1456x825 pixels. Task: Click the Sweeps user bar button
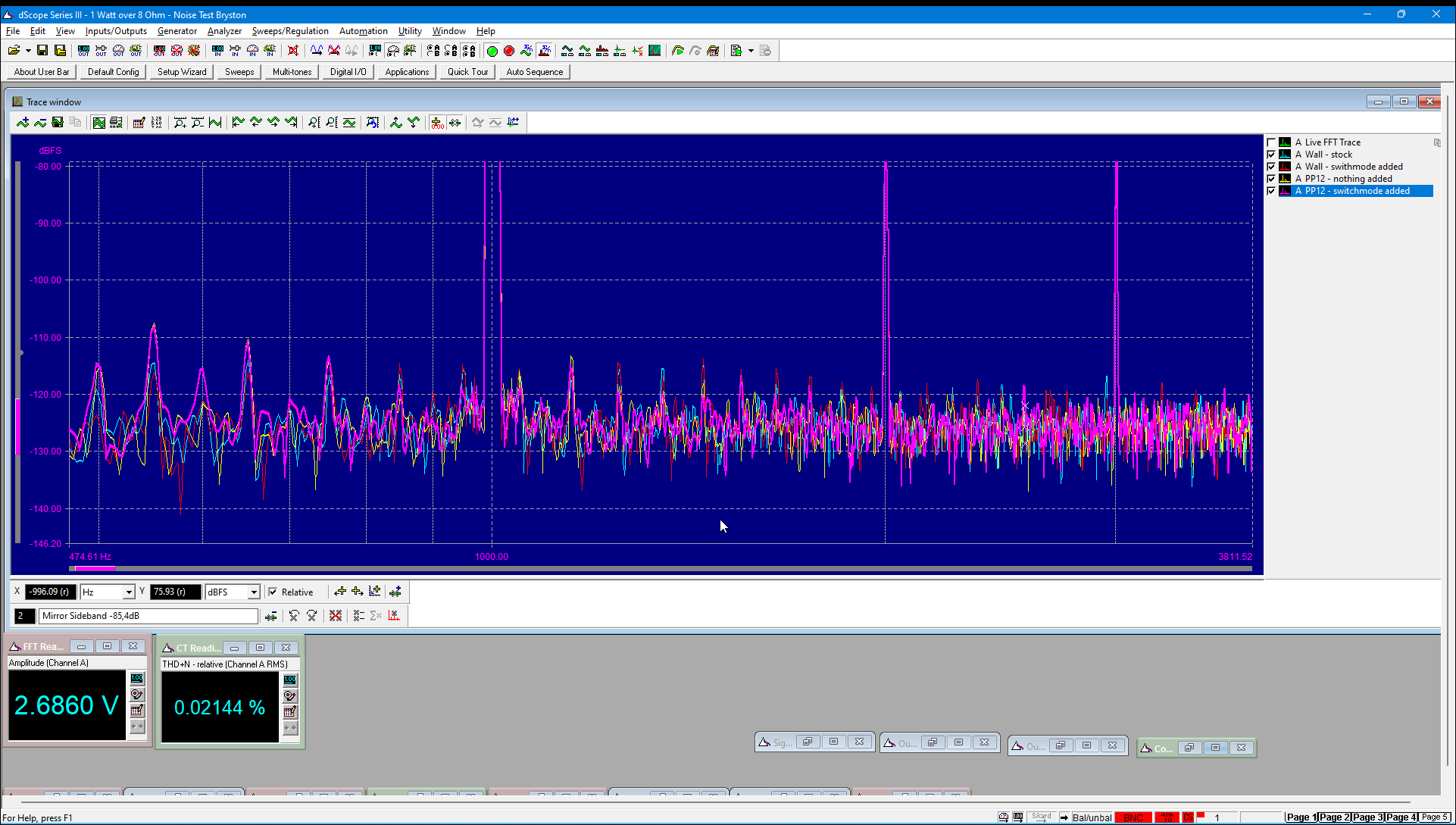tap(239, 72)
